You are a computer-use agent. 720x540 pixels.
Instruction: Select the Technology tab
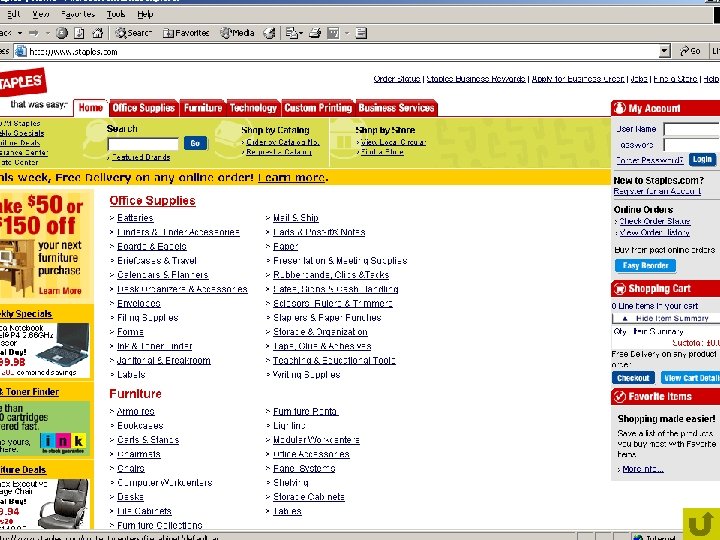pos(253,108)
